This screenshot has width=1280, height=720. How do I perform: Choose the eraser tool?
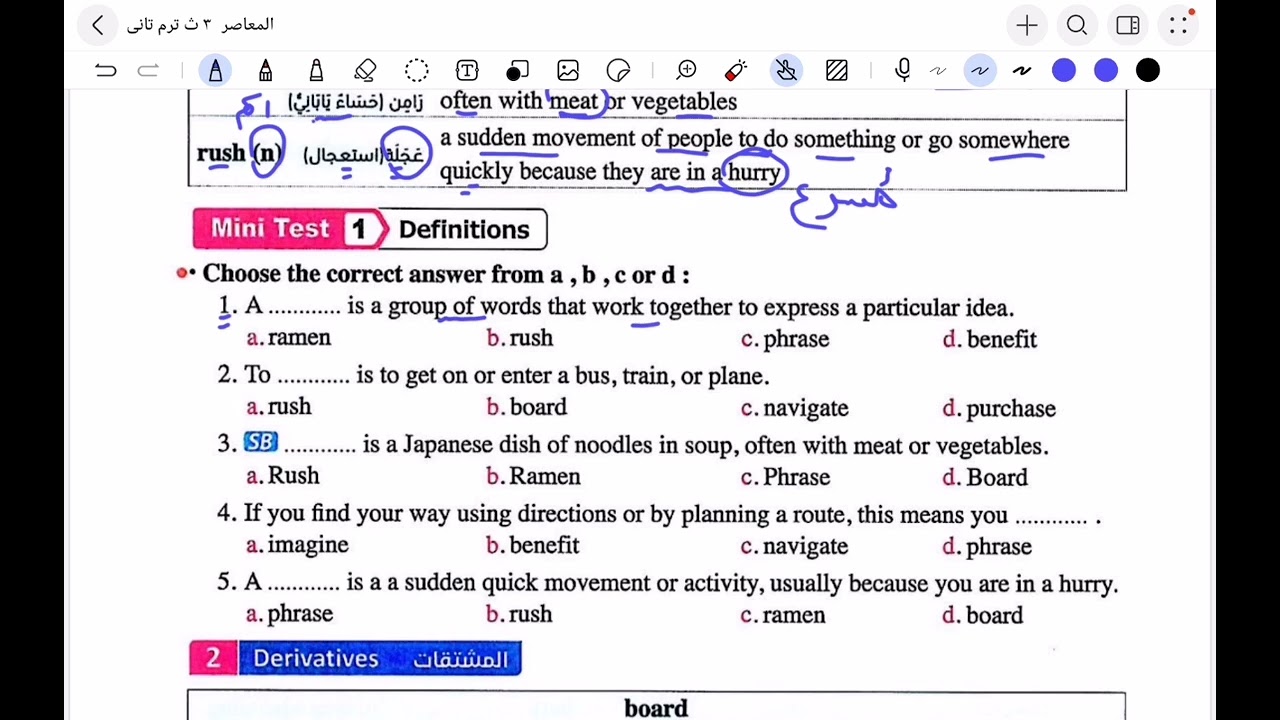[x=365, y=70]
